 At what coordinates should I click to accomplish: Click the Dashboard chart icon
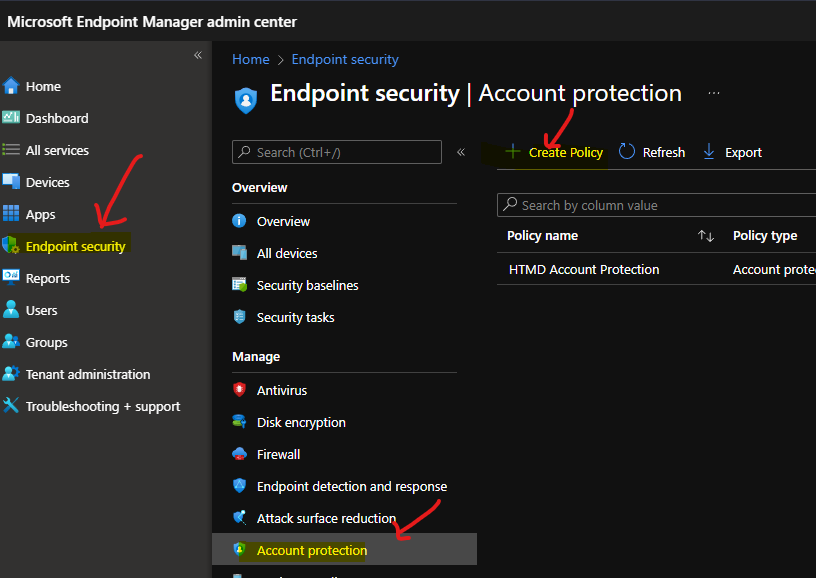10,118
